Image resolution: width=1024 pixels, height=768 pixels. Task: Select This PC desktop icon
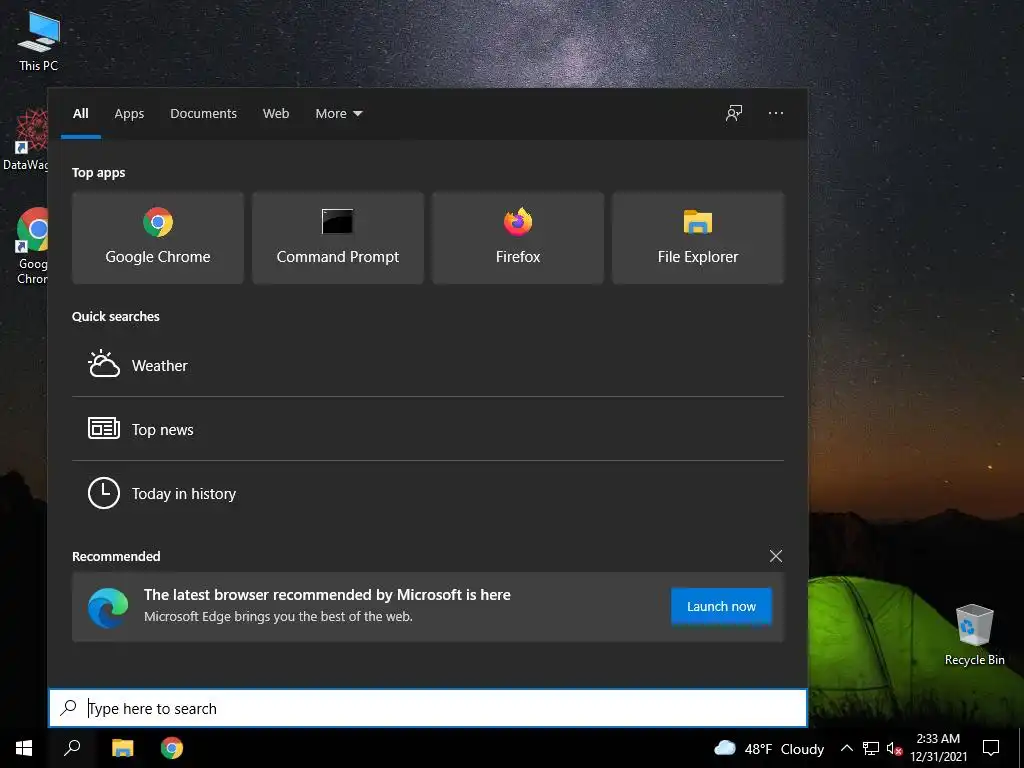[39, 41]
